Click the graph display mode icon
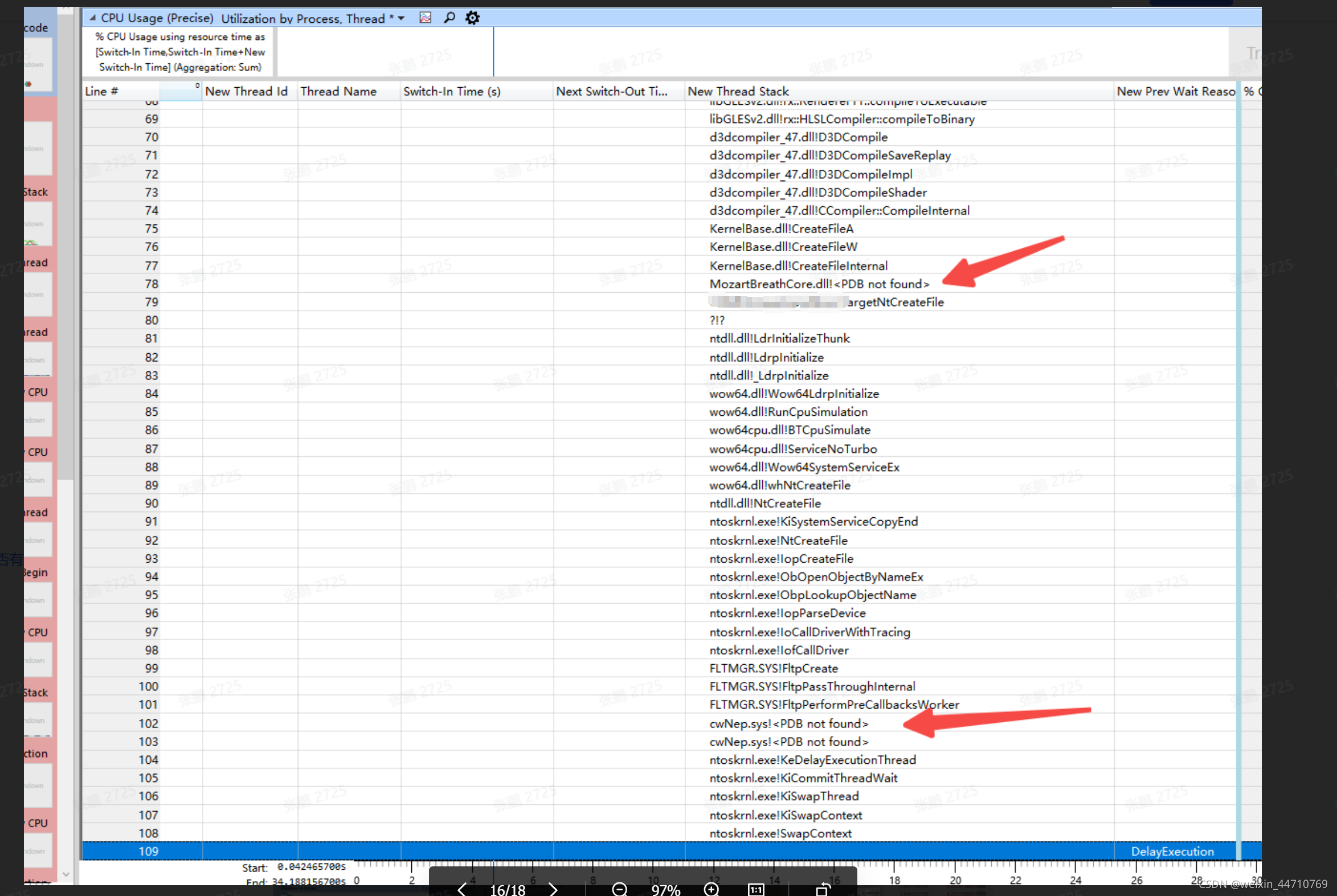Image resolution: width=1337 pixels, height=896 pixels. [425, 18]
